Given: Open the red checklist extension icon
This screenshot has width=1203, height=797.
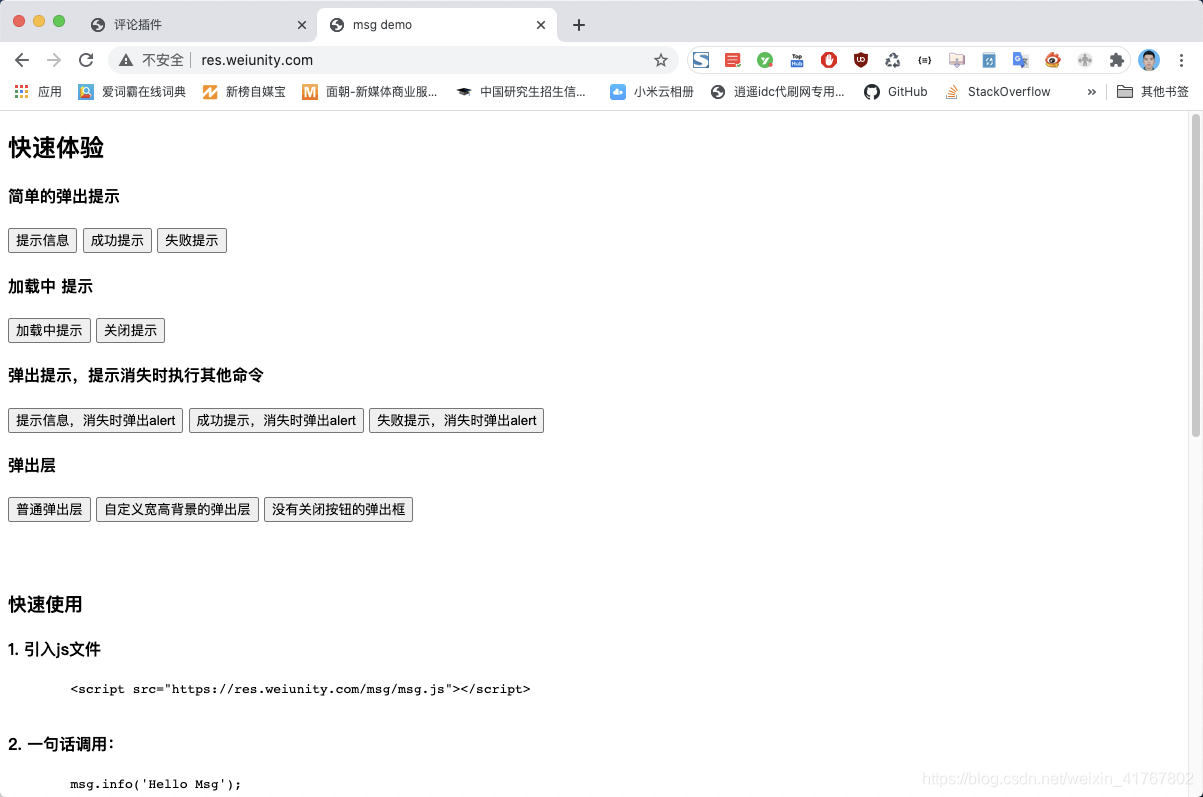Looking at the screenshot, I should (x=733, y=60).
